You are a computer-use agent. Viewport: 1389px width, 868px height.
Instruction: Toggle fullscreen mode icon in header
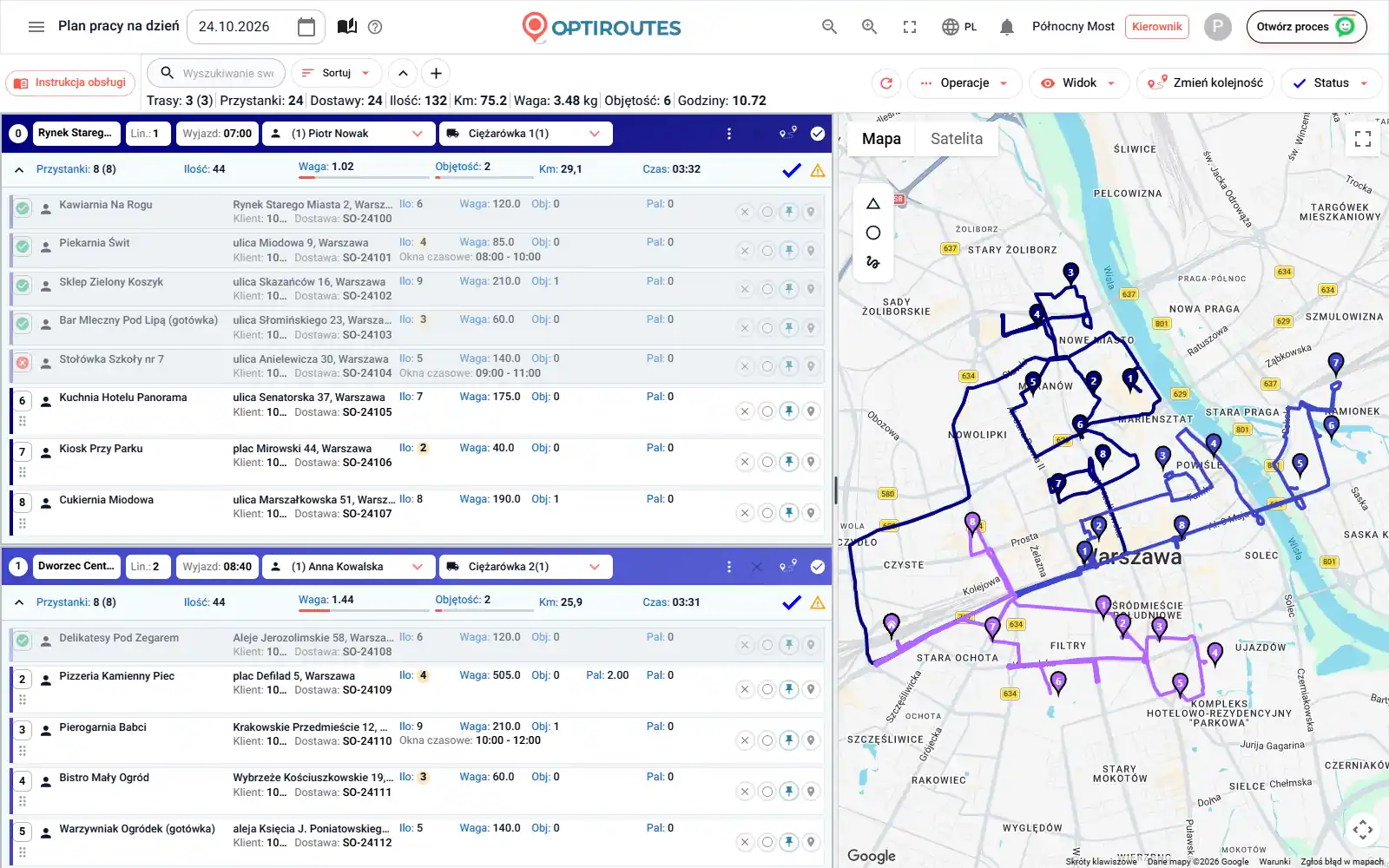click(x=910, y=27)
